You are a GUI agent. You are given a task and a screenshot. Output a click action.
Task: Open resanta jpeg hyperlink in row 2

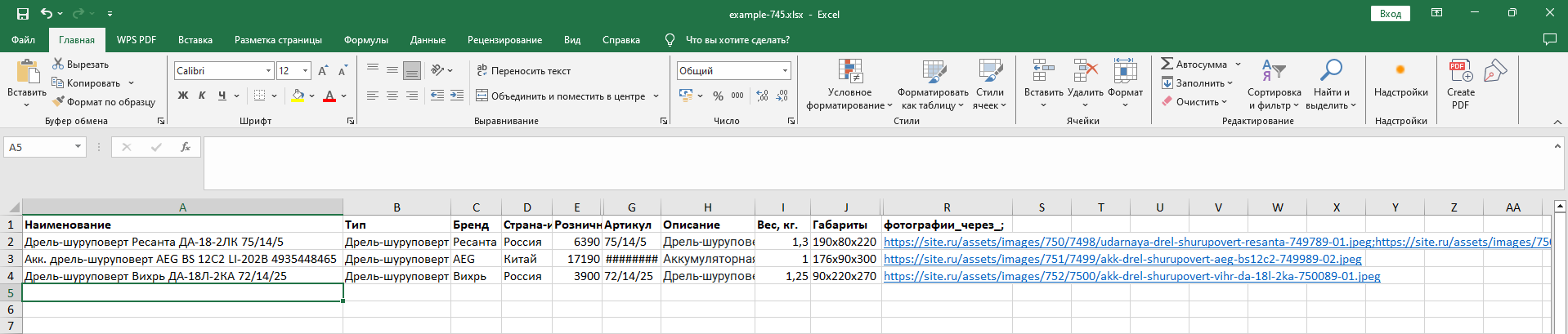1217,242
